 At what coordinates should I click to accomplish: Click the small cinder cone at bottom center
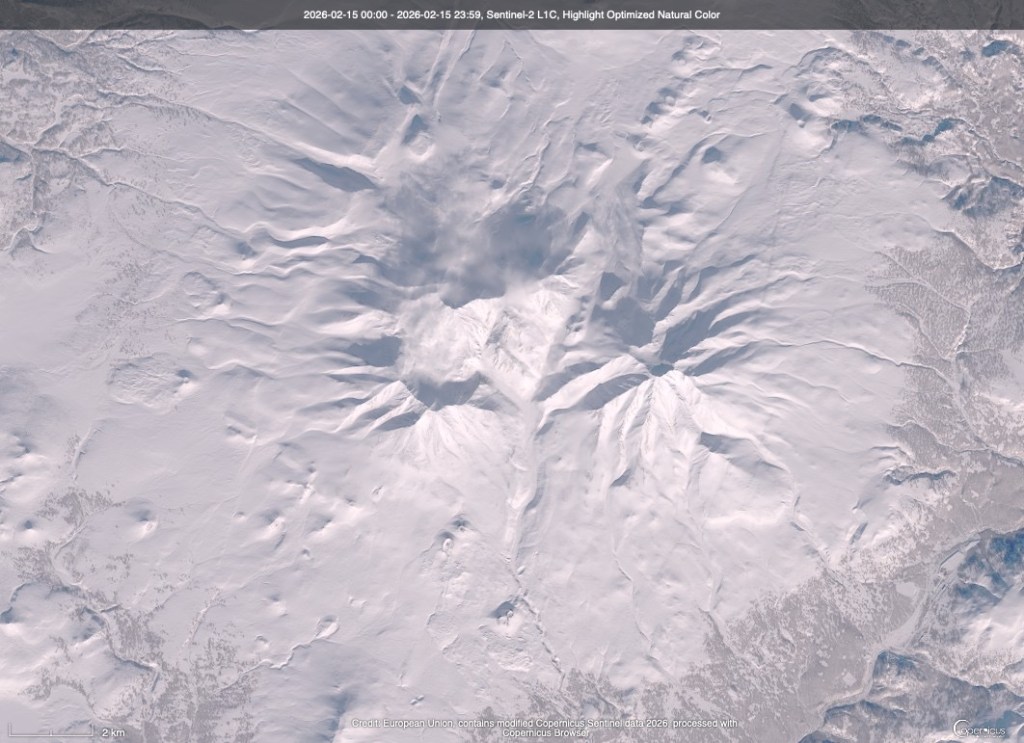tap(507, 610)
